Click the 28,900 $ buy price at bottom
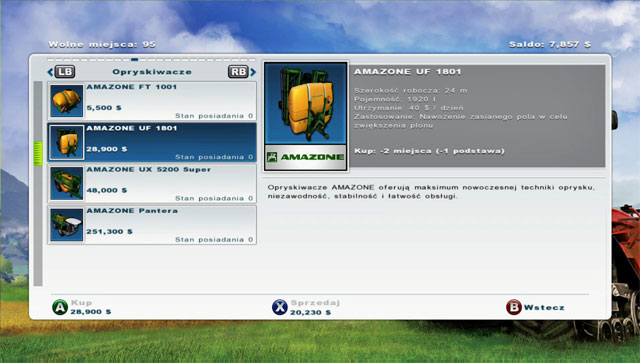Image resolution: width=640 pixels, height=363 pixels. 91,312
